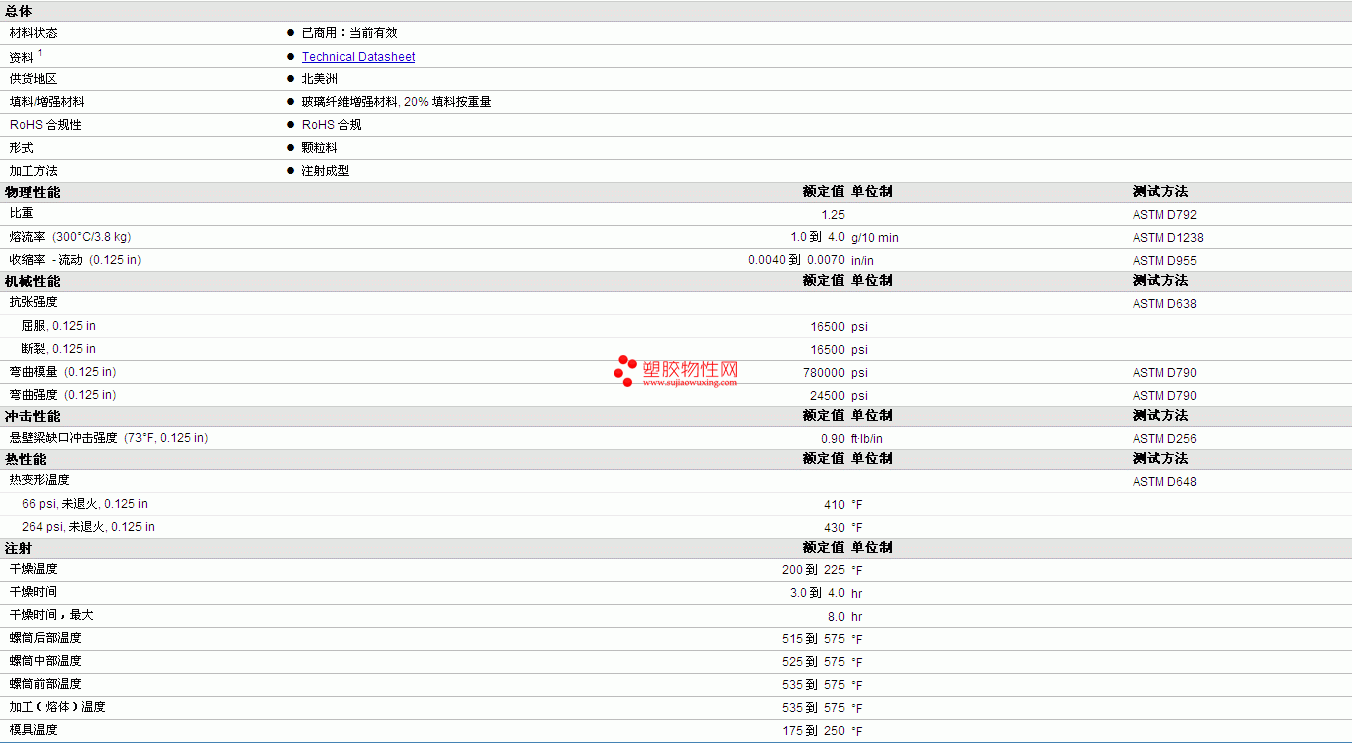Image resolution: width=1352 pixels, height=743 pixels.
Task: Click the 加工(熔体)温度 row label
Action: pyautogui.click(x=58, y=707)
